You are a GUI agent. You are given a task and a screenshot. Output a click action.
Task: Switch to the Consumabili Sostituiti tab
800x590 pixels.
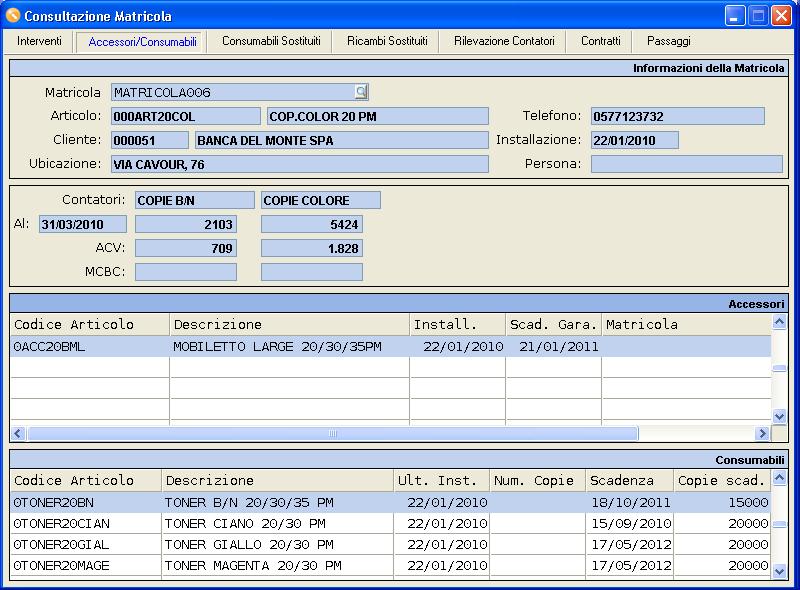pyautogui.click(x=271, y=41)
